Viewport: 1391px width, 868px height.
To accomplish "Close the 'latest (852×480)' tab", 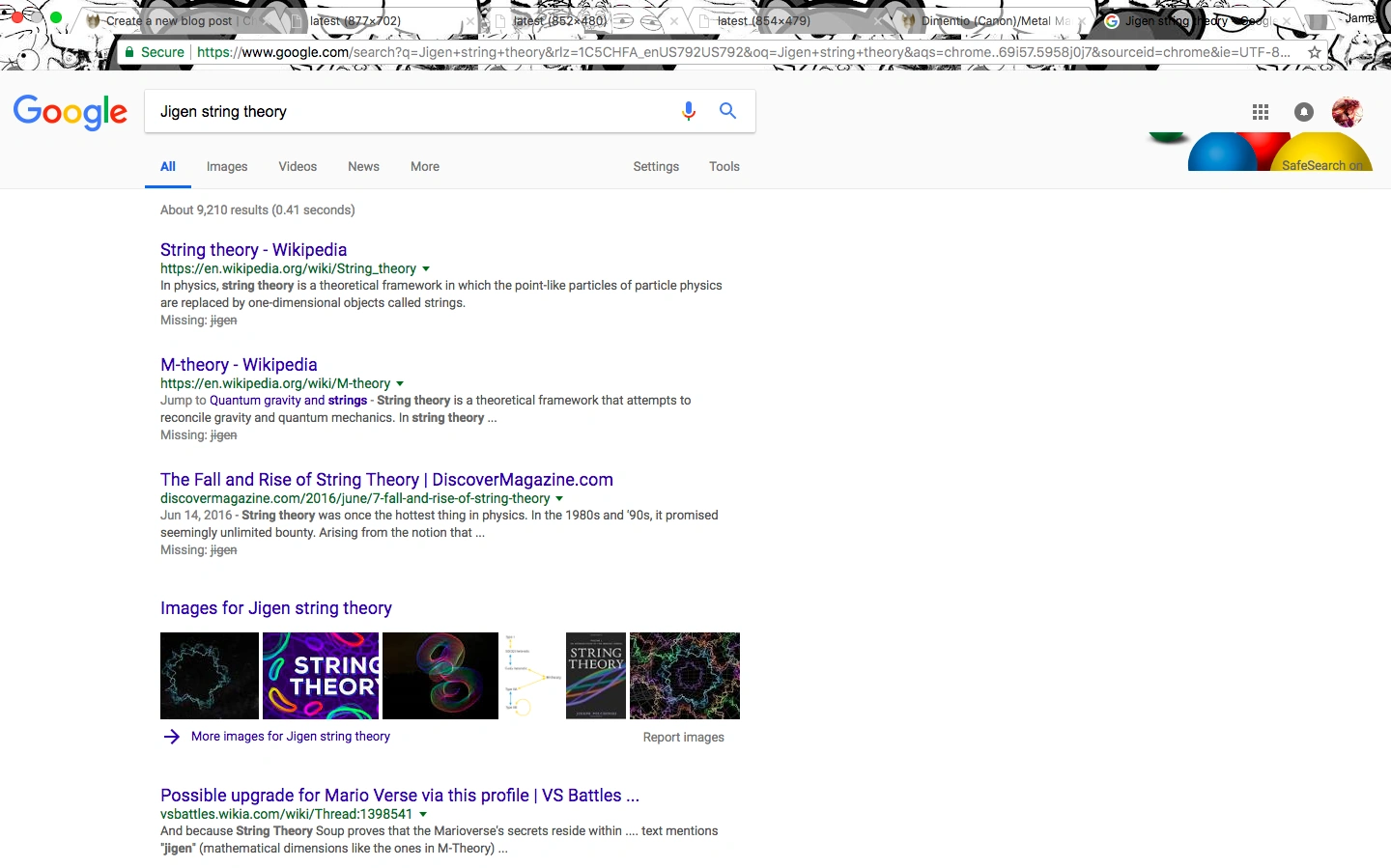I will 674,20.
